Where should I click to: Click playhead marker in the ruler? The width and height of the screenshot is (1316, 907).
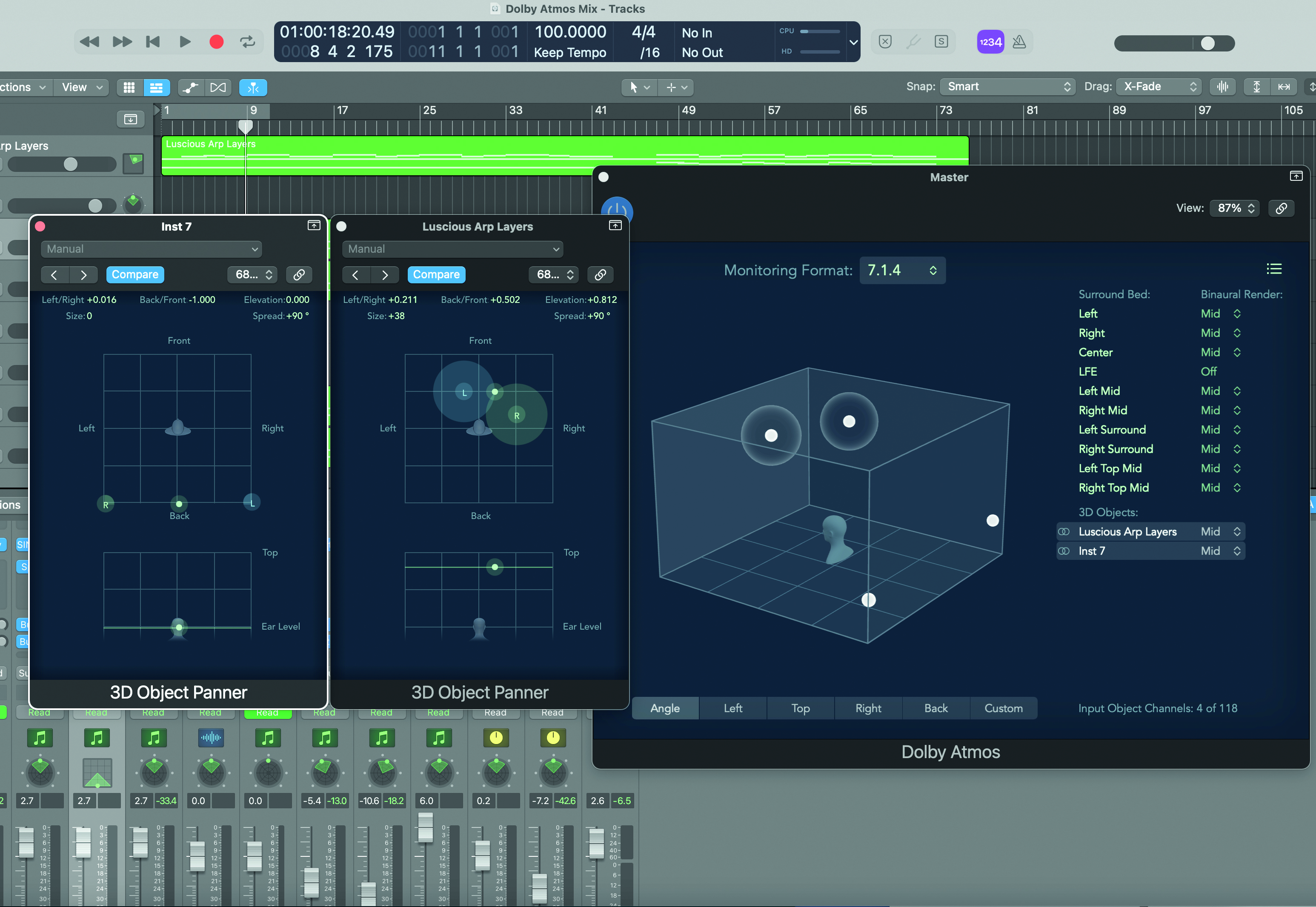246,126
